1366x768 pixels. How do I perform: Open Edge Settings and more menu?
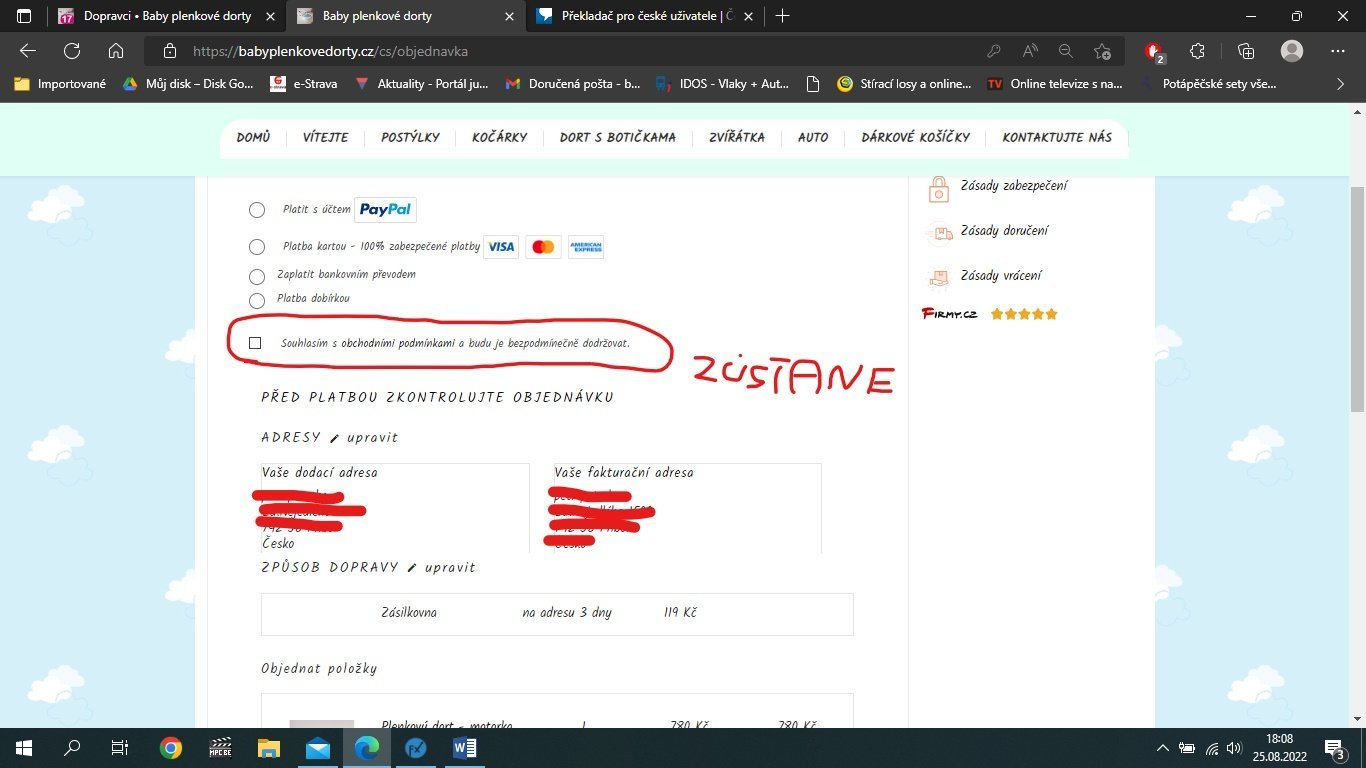[x=1338, y=51]
